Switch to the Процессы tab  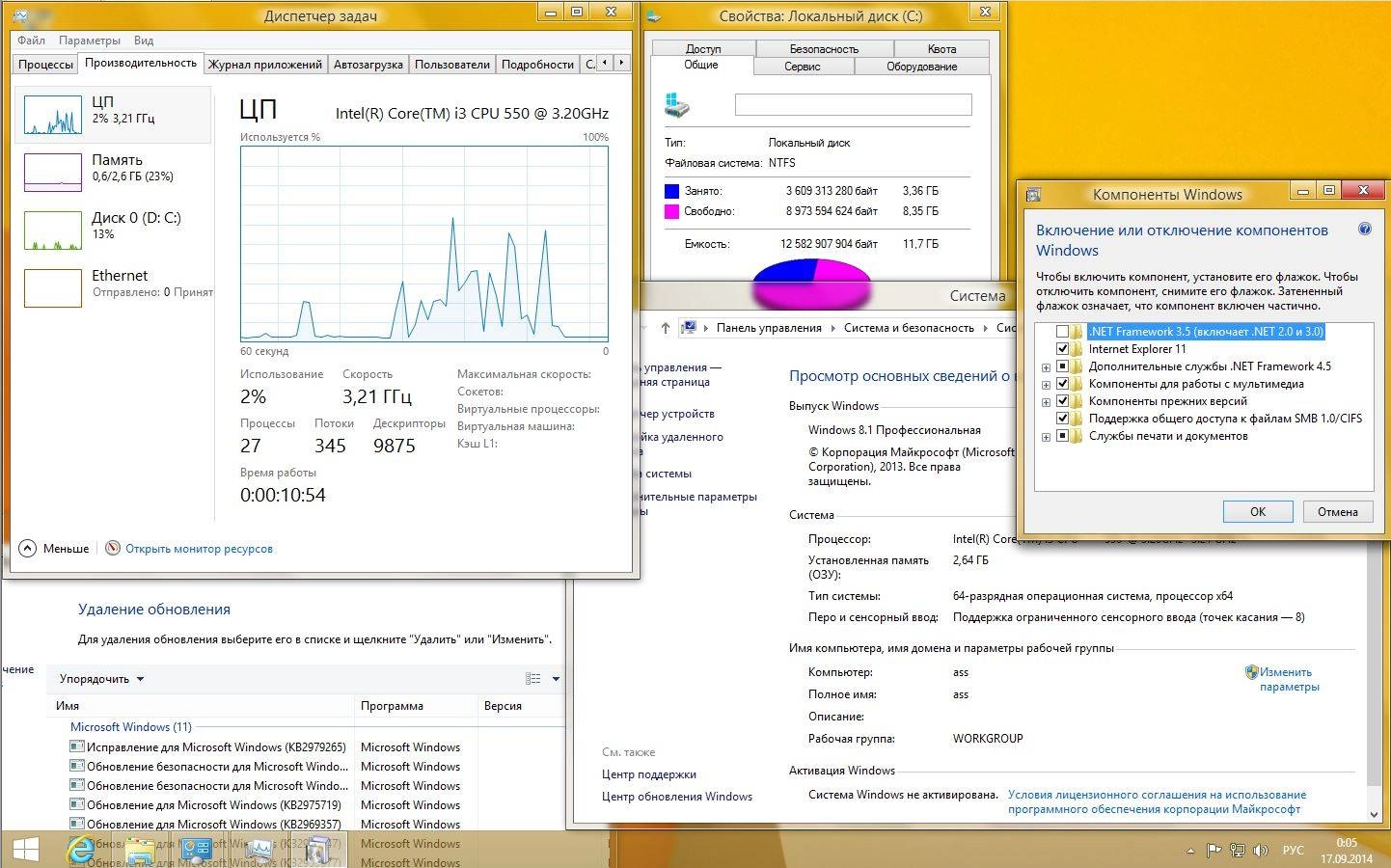click(45, 65)
